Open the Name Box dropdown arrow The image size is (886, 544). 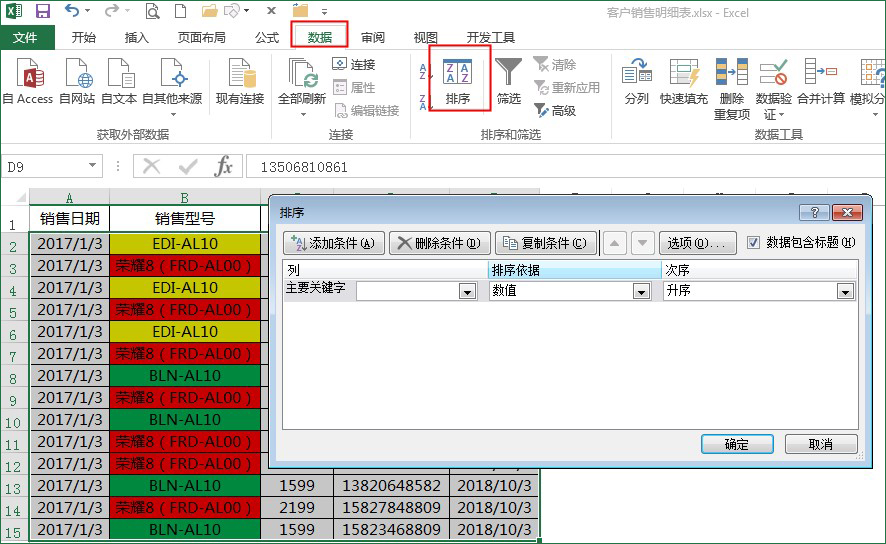click(x=92, y=166)
